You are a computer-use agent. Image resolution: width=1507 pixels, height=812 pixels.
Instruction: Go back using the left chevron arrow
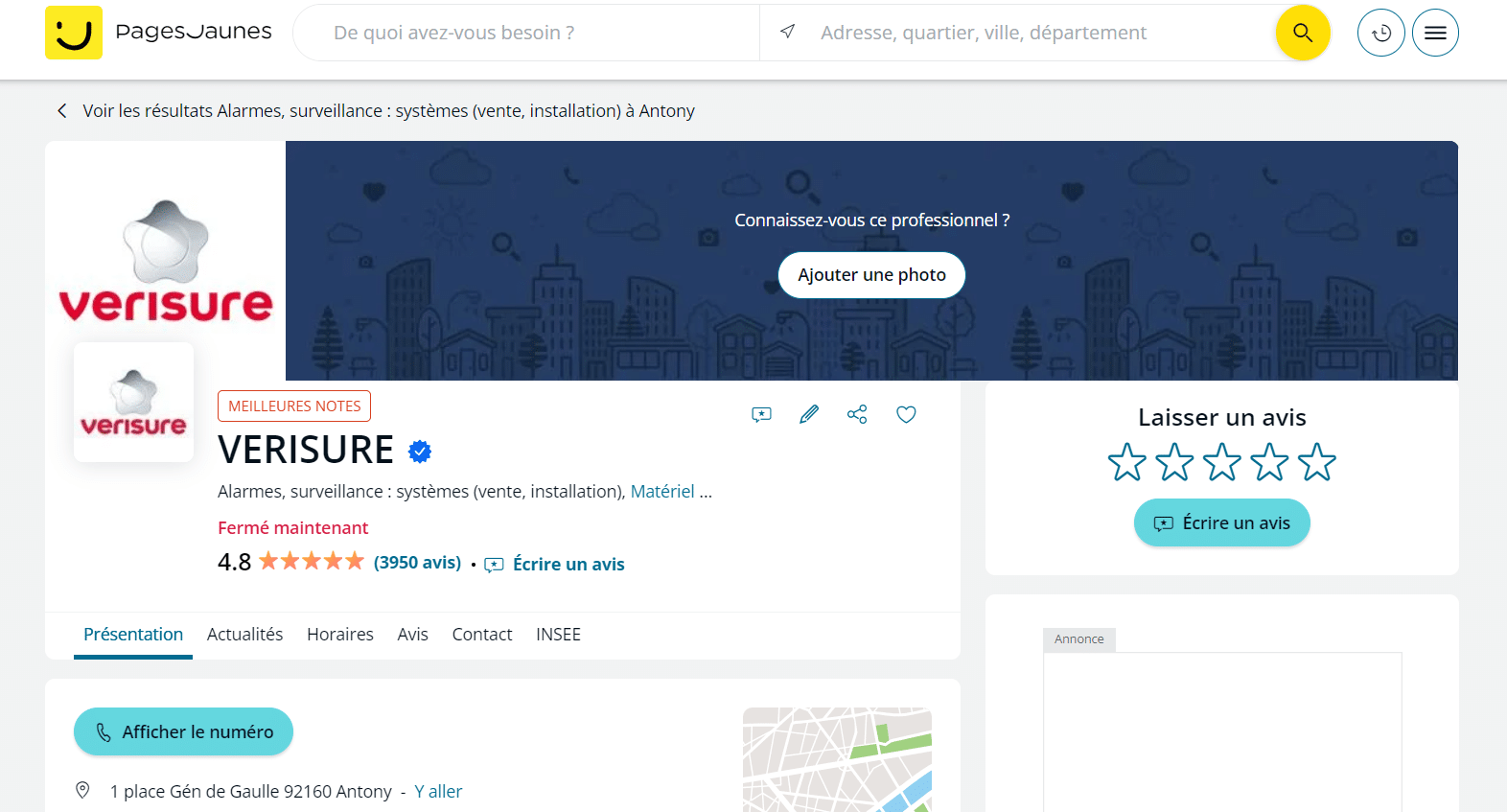tap(62, 111)
